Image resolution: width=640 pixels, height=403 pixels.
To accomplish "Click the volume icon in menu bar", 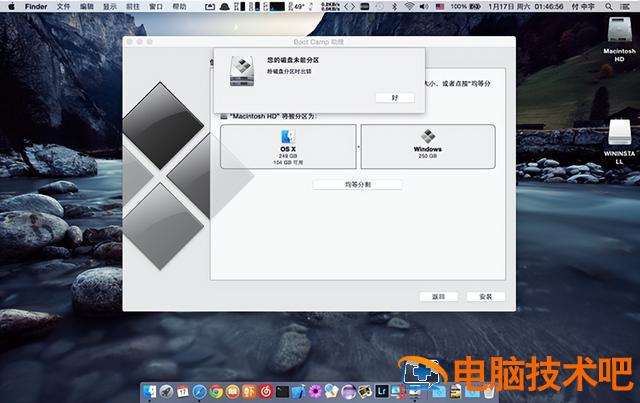I will coord(424,7).
